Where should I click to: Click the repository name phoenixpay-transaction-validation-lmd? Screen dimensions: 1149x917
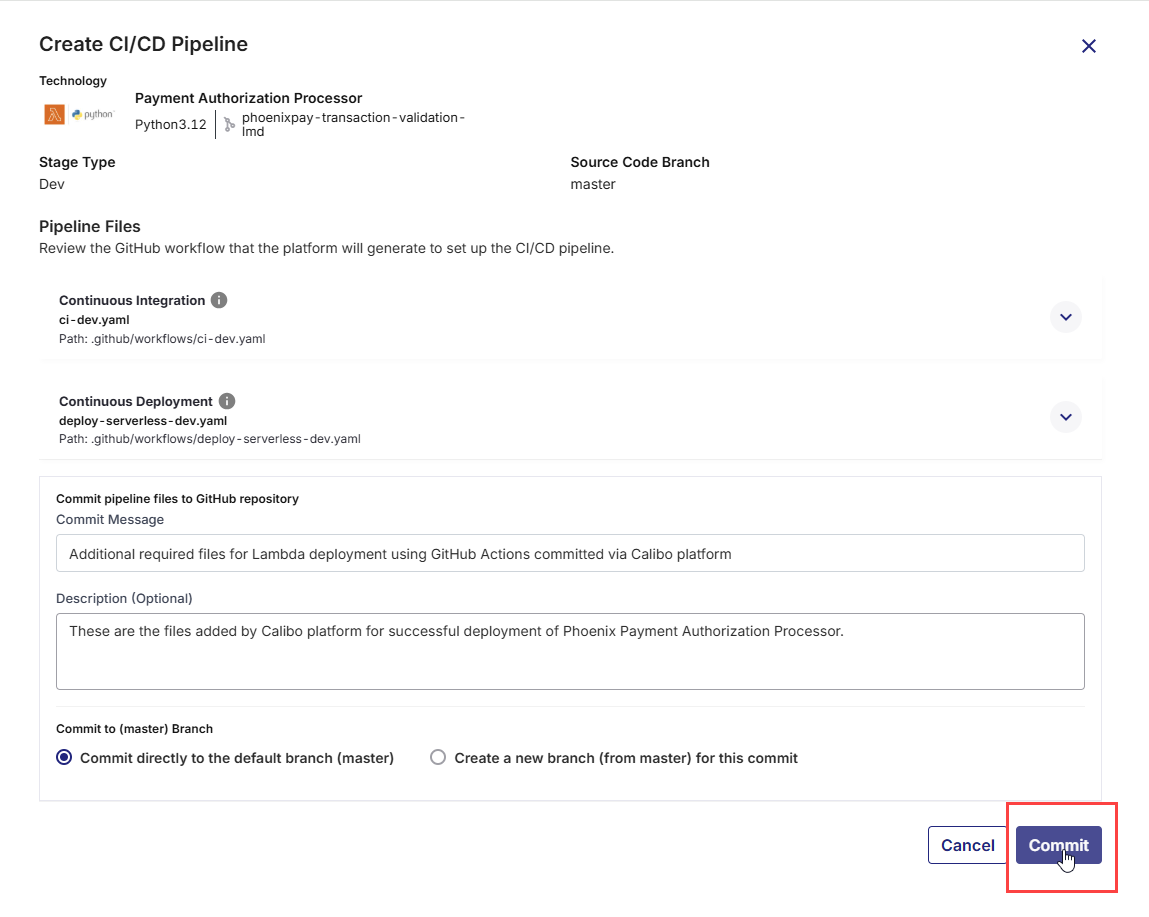click(350, 124)
